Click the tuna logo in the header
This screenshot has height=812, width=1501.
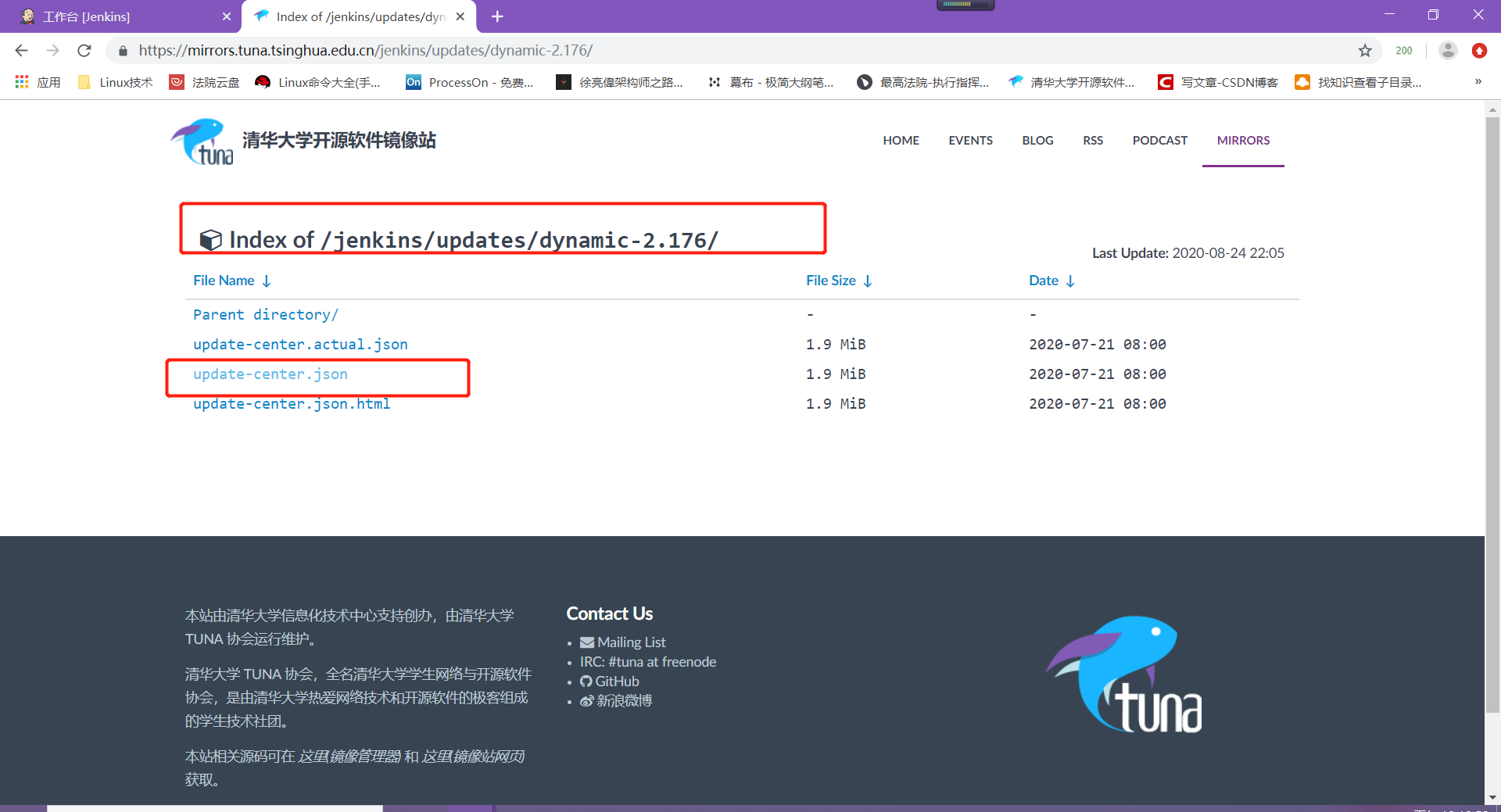pyautogui.click(x=202, y=141)
